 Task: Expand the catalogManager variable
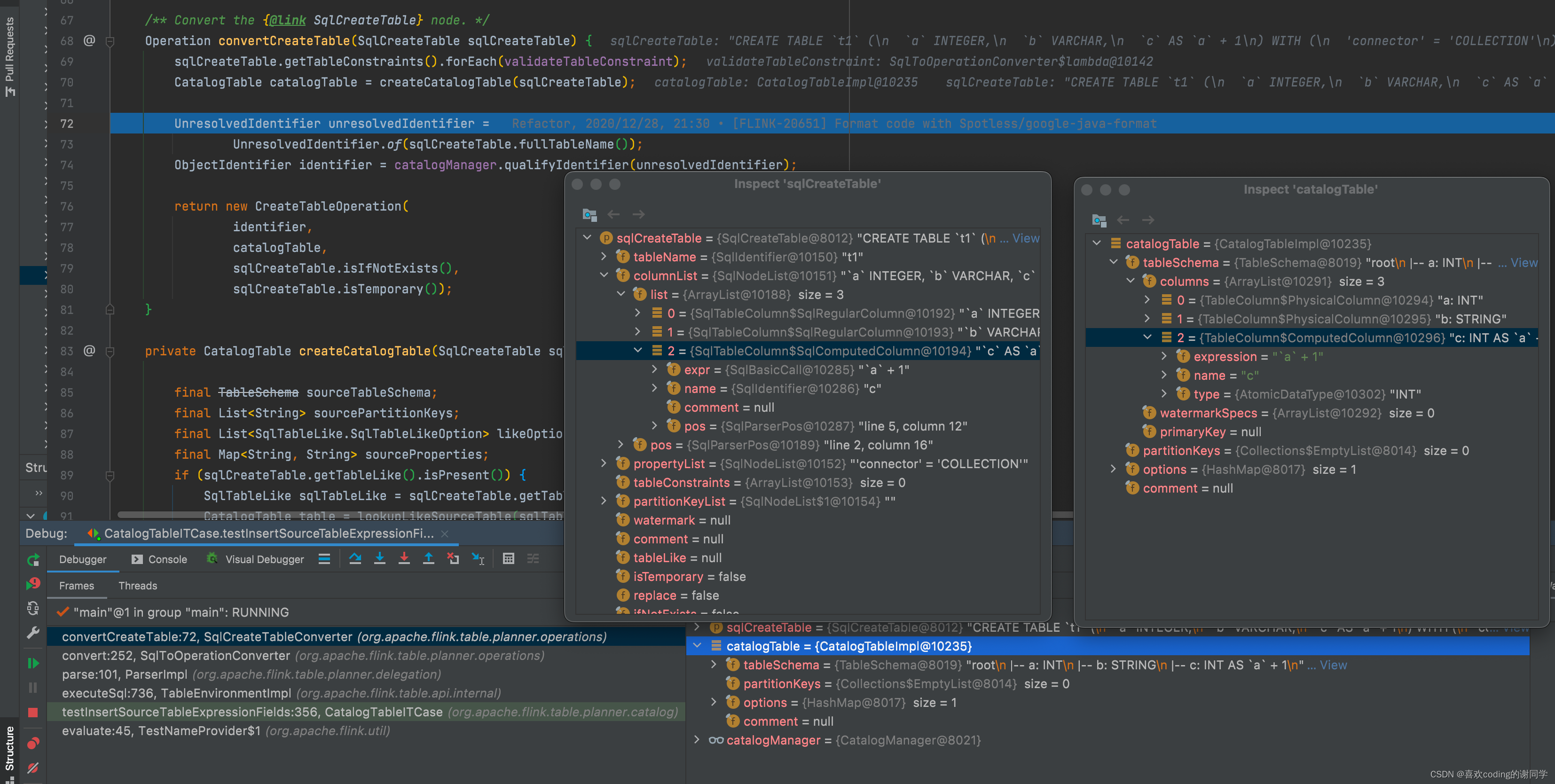[x=697, y=740]
